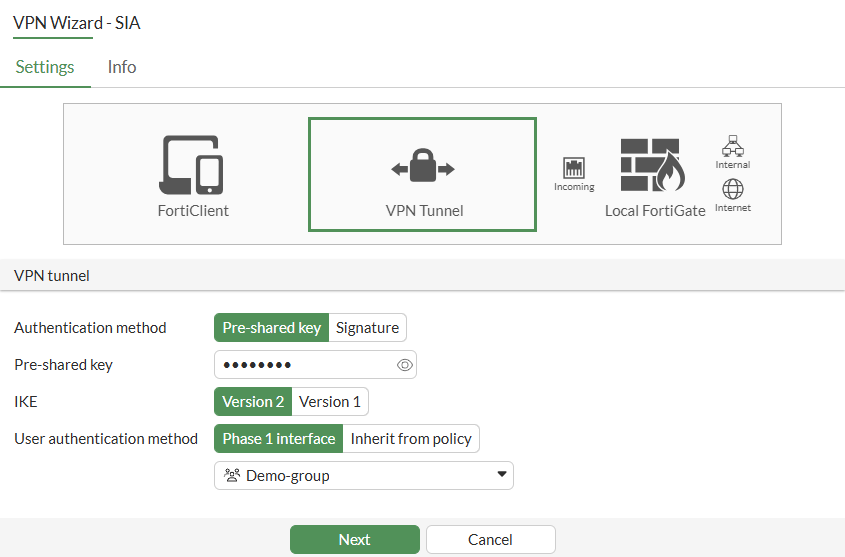Image resolution: width=845 pixels, height=557 pixels.
Task: Click the Local FortiGate caption text
Action: (x=655, y=211)
